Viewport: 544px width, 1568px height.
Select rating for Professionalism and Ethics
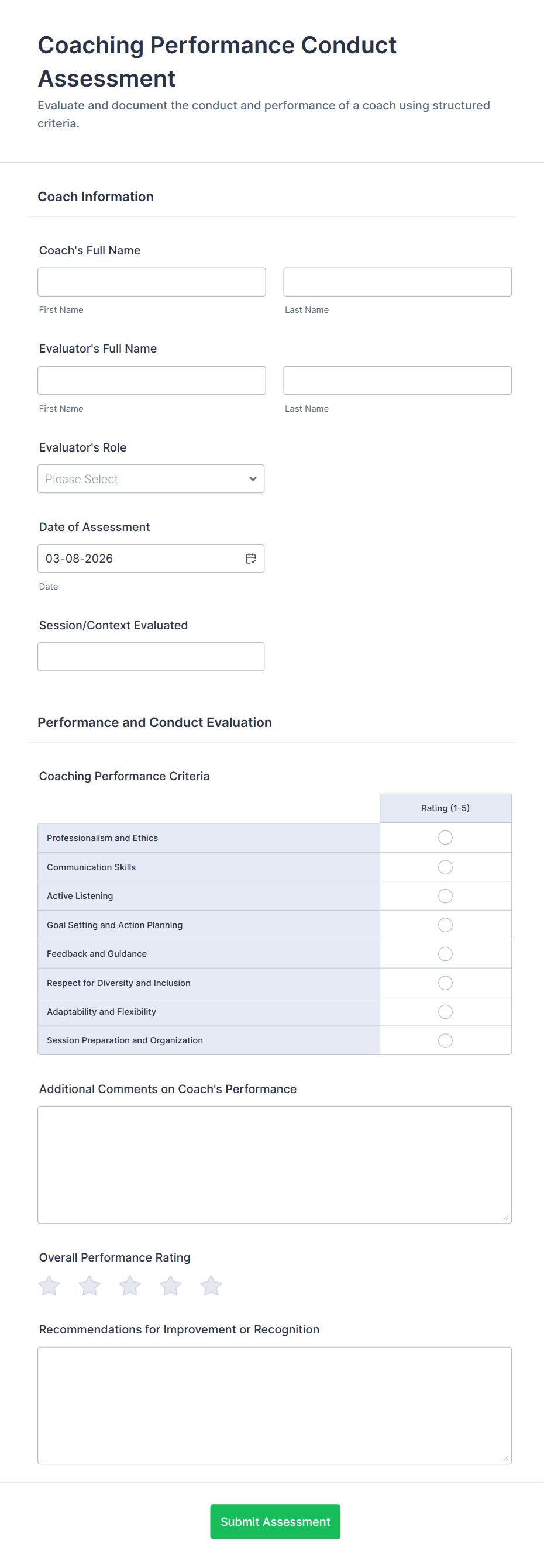click(445, 838)
